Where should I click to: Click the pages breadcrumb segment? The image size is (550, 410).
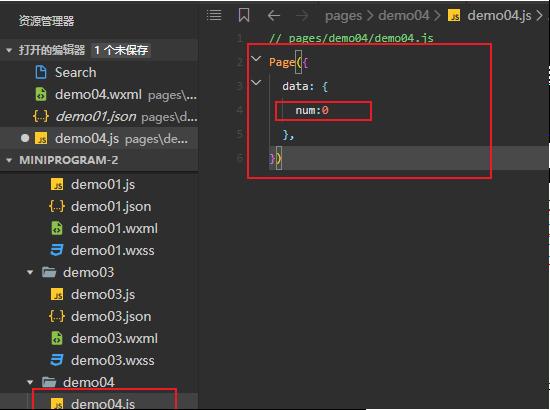(x=343, y=16)
